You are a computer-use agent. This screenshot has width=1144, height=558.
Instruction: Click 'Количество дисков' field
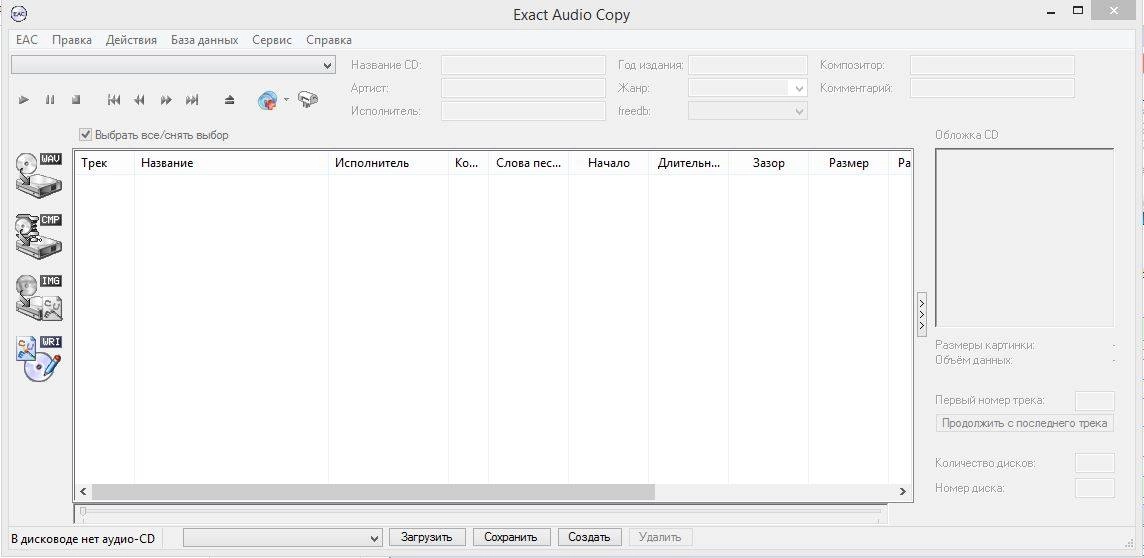[1094, 463]
